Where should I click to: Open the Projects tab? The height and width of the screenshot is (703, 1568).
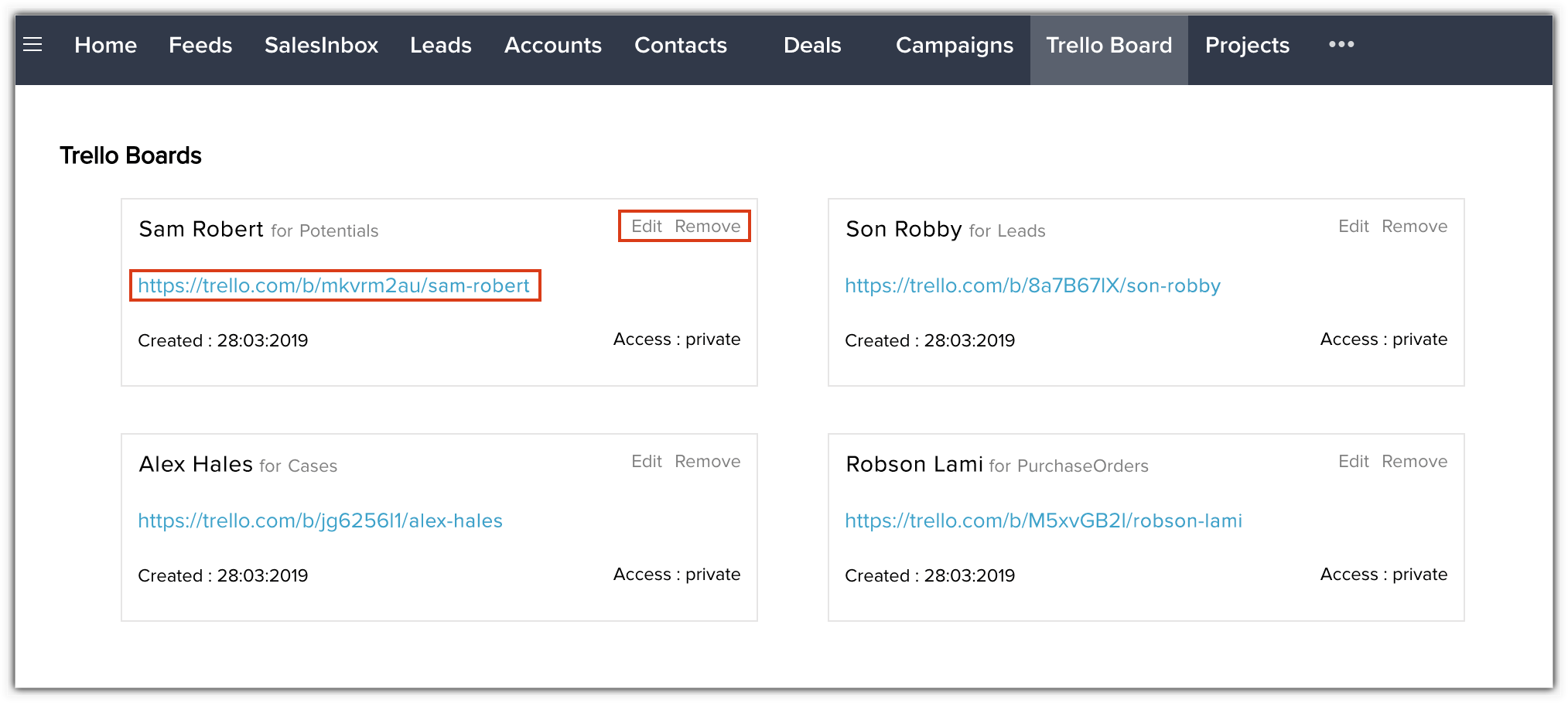[1247, 46]
